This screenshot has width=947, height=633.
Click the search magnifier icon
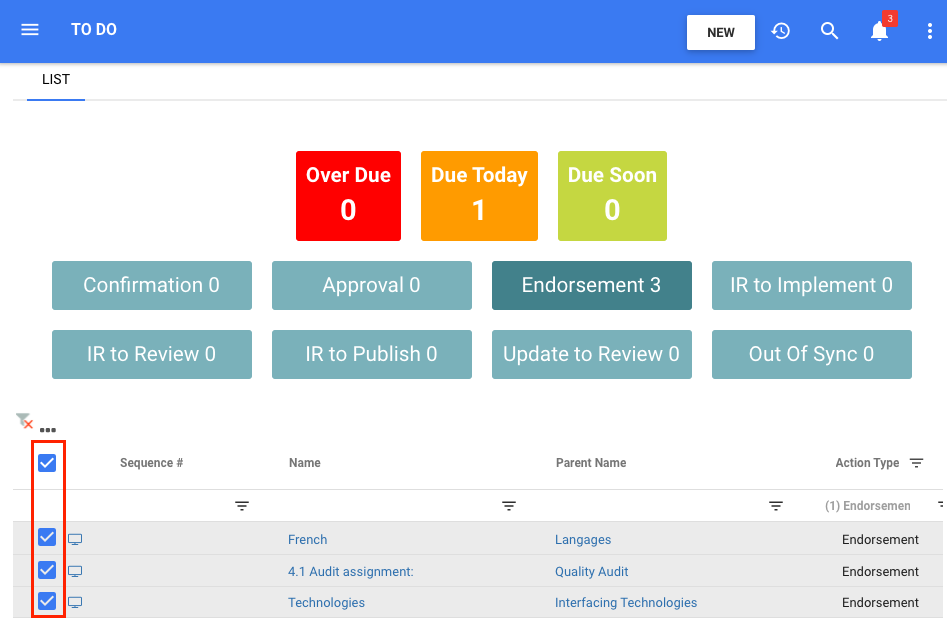pyautogui.click(x=829, y=31)
